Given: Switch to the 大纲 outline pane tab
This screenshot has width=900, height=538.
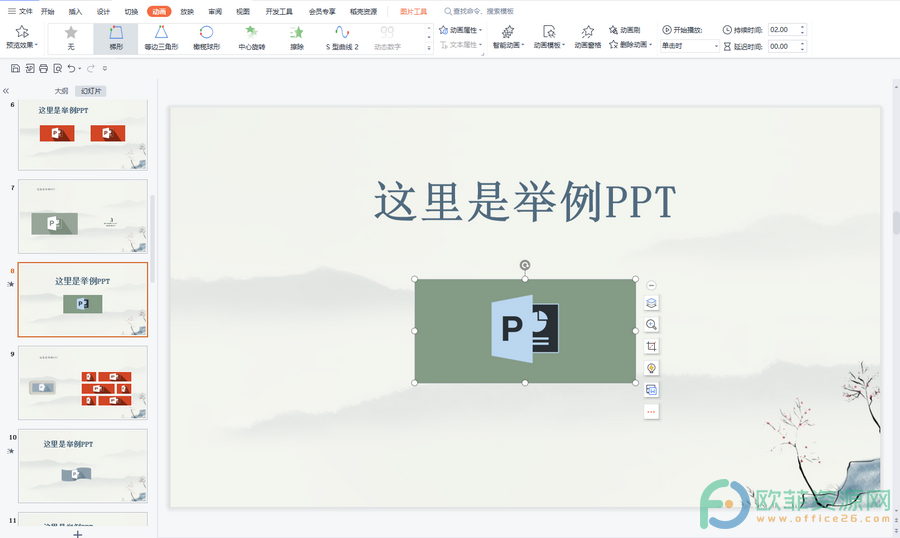Looking at the screenshot, I should point(61,91).
